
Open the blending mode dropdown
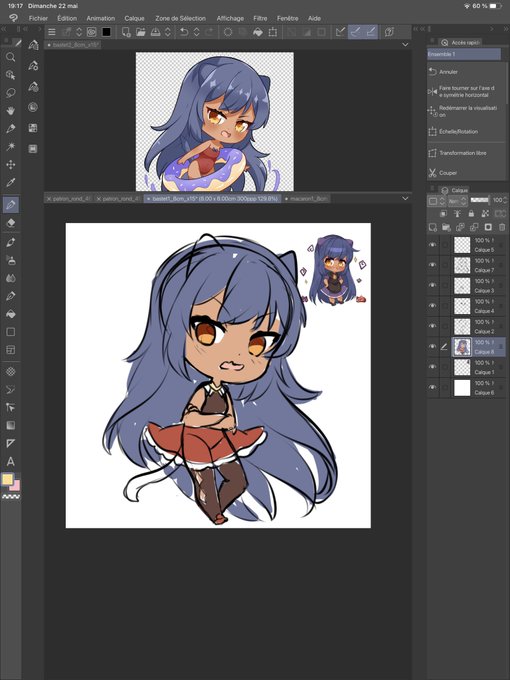[x=458, y=201]
